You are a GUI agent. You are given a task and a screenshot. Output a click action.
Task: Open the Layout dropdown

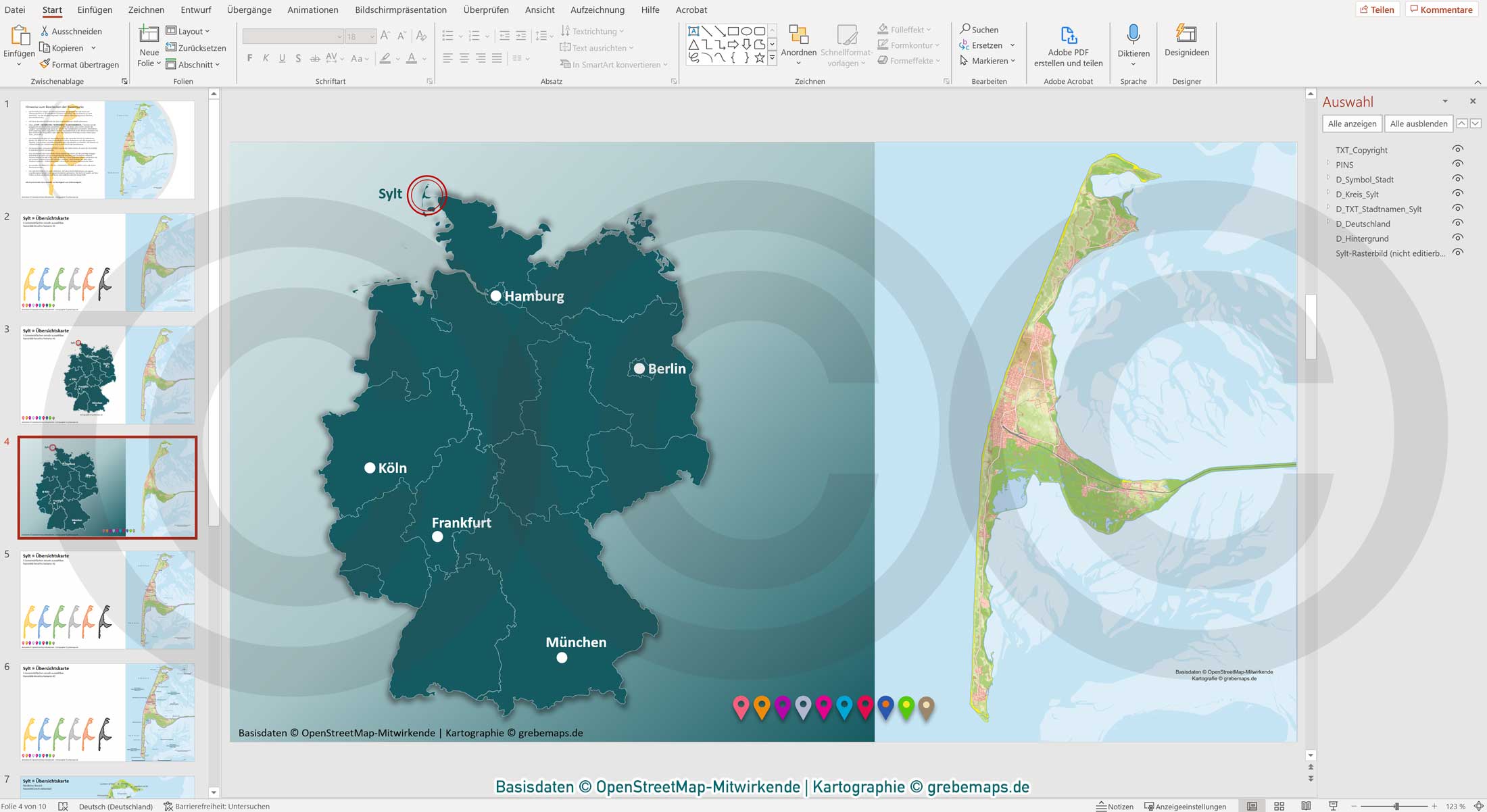[189, 30]
